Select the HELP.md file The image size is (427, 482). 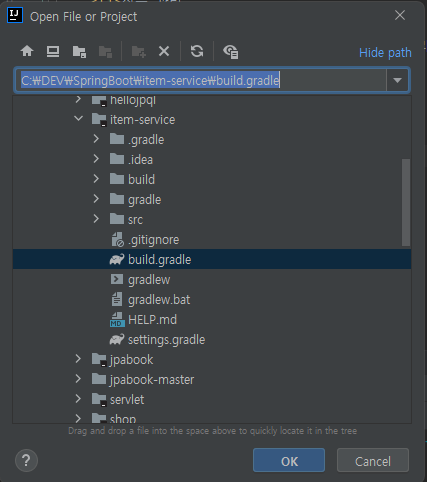pos(212,319)
